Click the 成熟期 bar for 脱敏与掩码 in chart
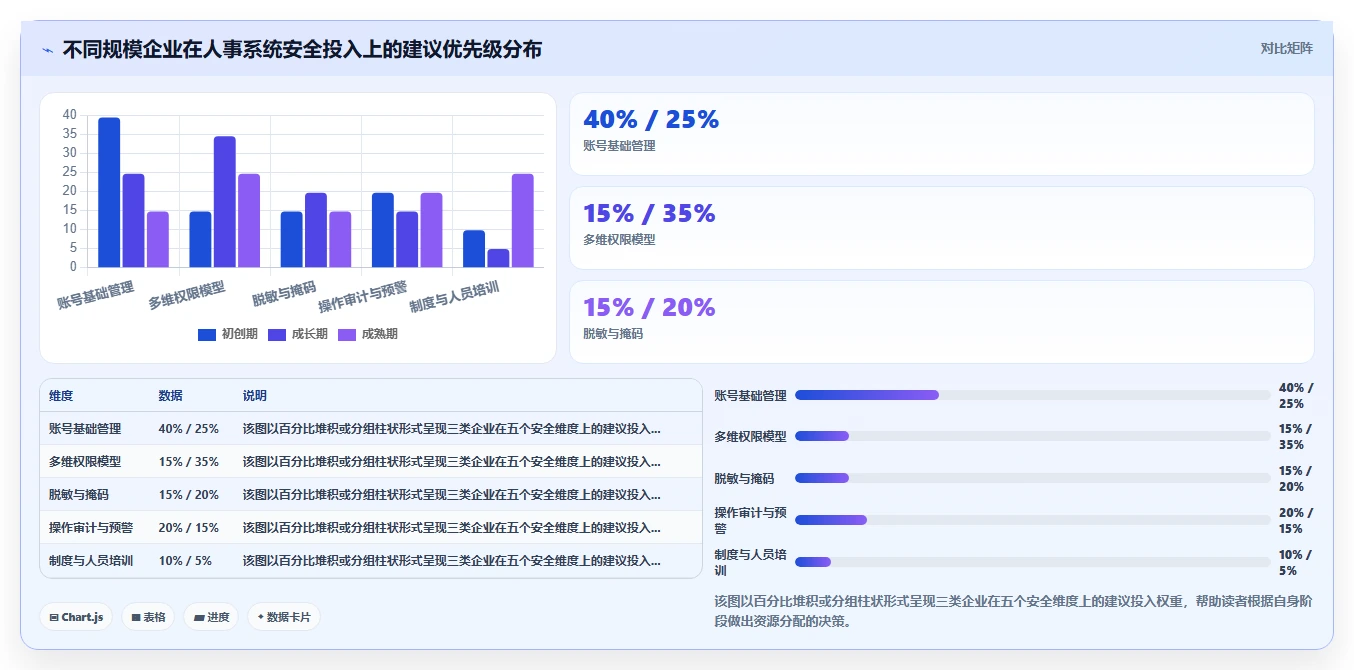Viewport: 1354px width, 670px height. coord(340,239)
